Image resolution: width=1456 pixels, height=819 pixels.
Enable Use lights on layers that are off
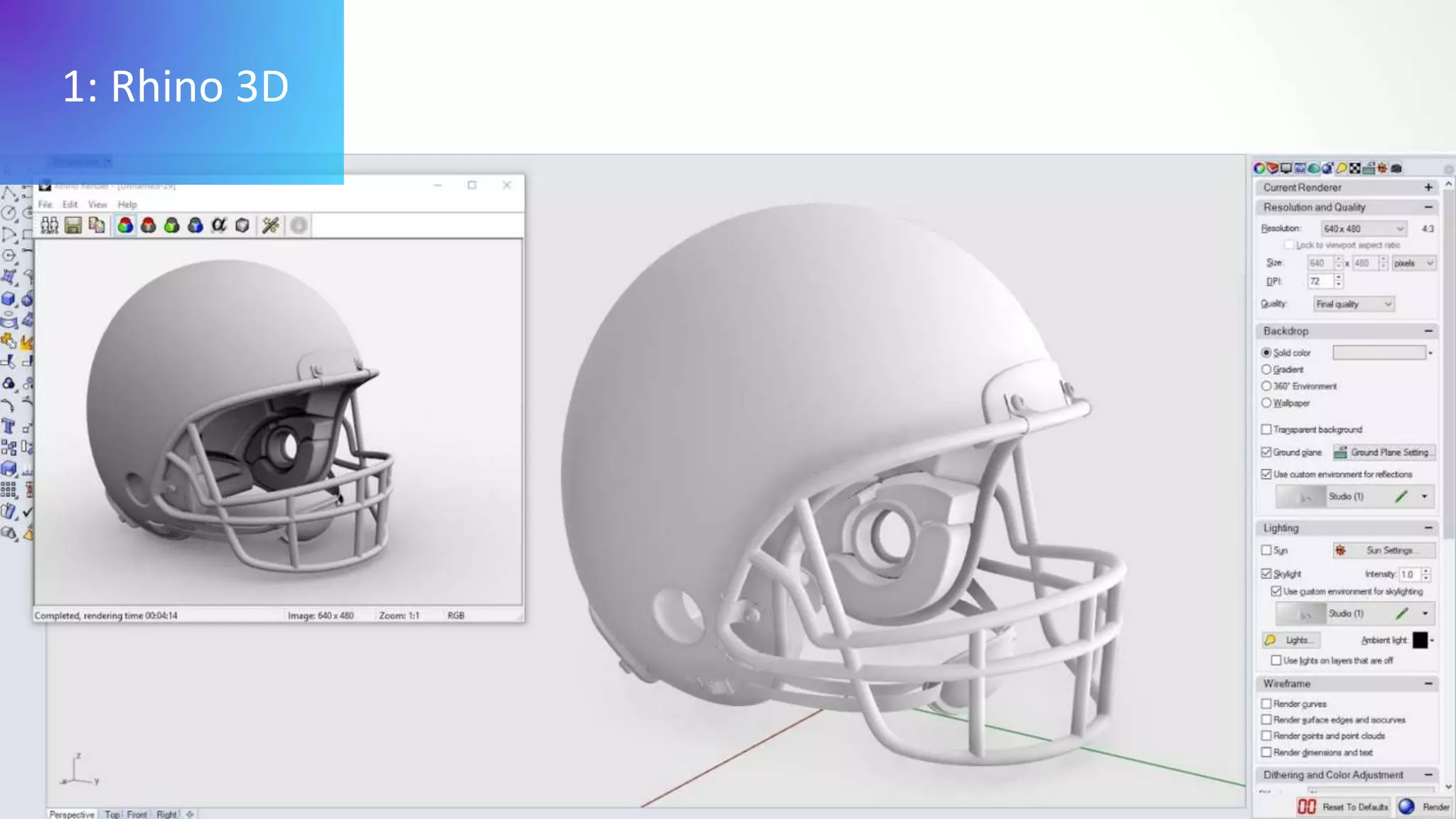1276,660
